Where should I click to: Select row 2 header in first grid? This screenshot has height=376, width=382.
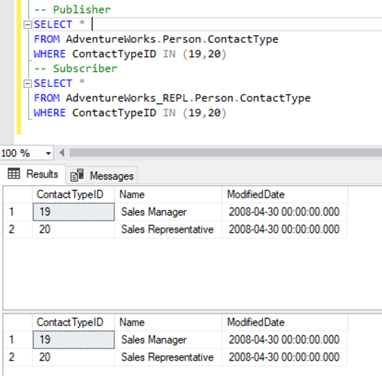point(18,229)
